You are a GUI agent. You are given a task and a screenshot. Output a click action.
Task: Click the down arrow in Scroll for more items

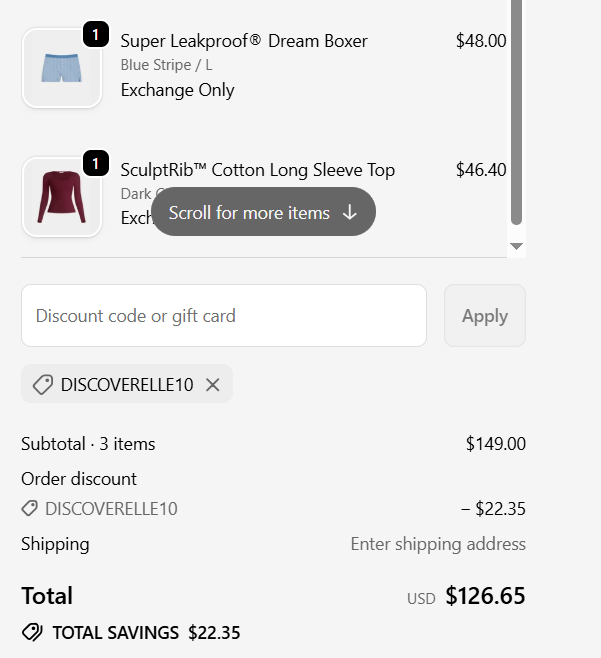[x=350, y=212]
